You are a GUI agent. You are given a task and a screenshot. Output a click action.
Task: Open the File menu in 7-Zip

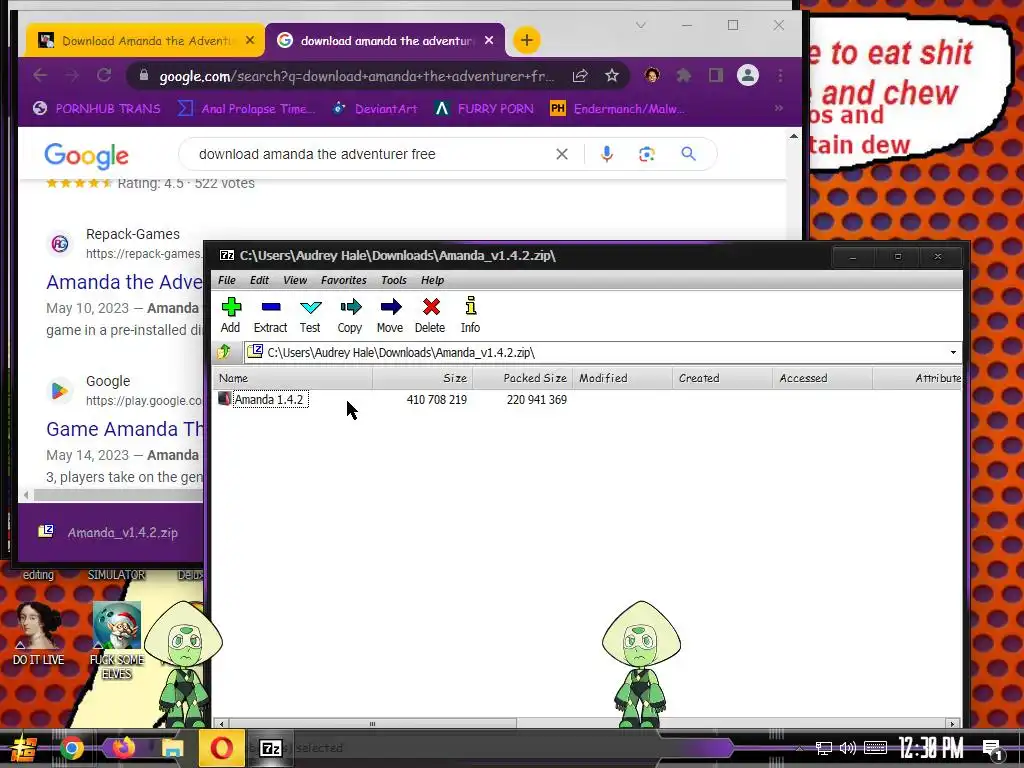(x=227, y=280)
